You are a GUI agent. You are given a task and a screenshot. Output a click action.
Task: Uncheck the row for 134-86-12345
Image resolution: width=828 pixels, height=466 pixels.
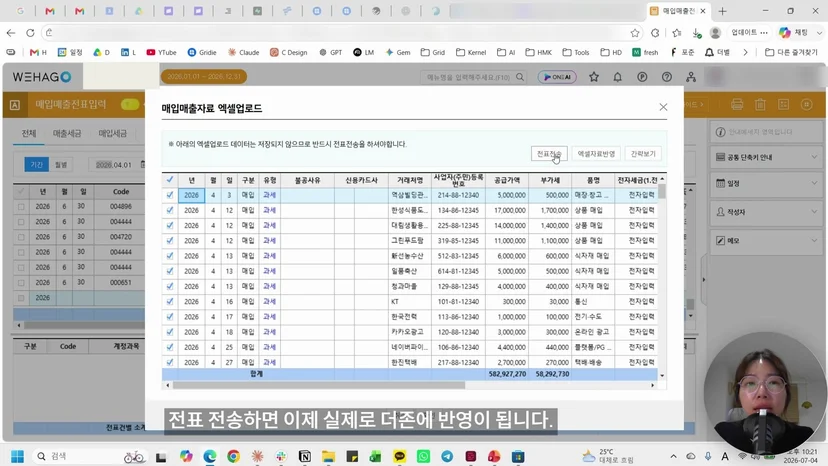point(170,210)
